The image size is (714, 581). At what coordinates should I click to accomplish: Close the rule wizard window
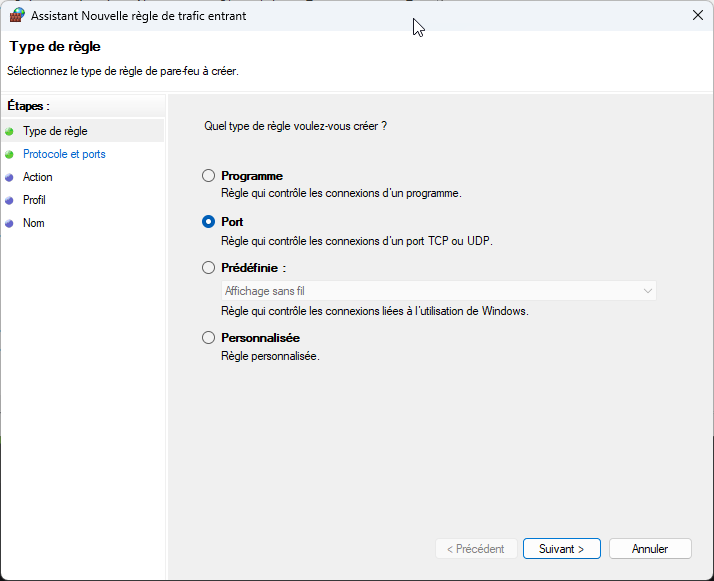696,16
